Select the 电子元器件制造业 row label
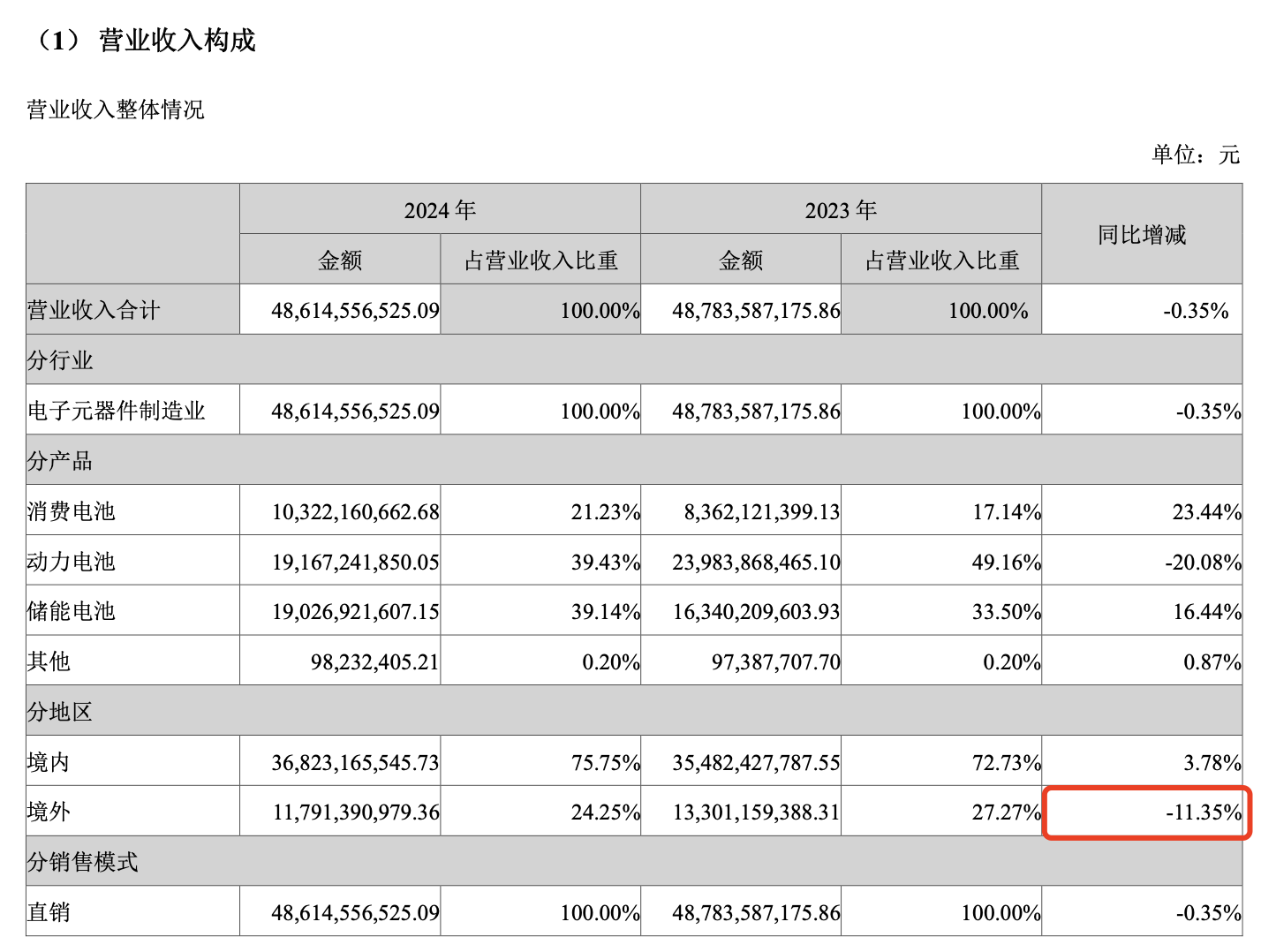The width and height of the screenshot is (1261, 952). point(117,411)
